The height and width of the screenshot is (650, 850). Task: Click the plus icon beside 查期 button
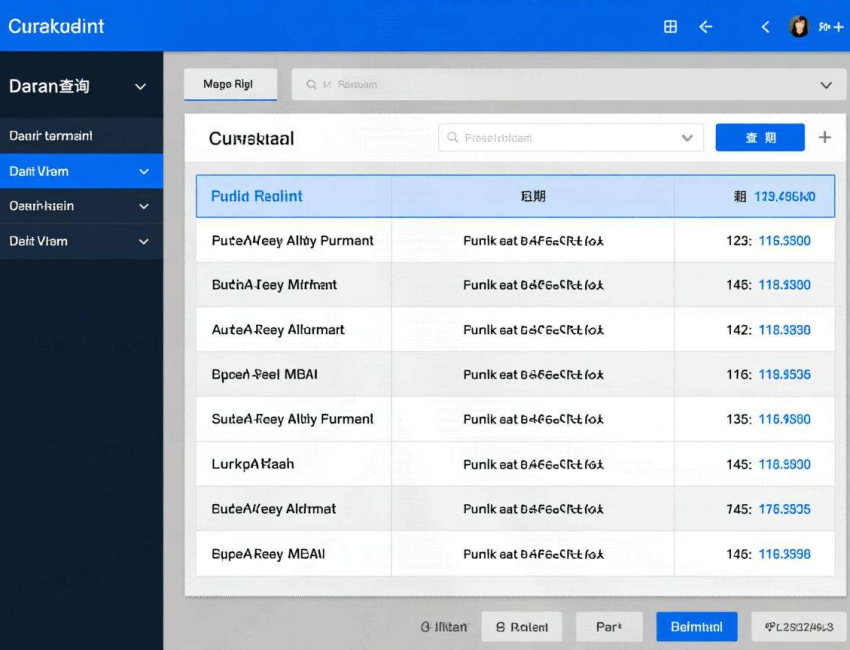825,137
